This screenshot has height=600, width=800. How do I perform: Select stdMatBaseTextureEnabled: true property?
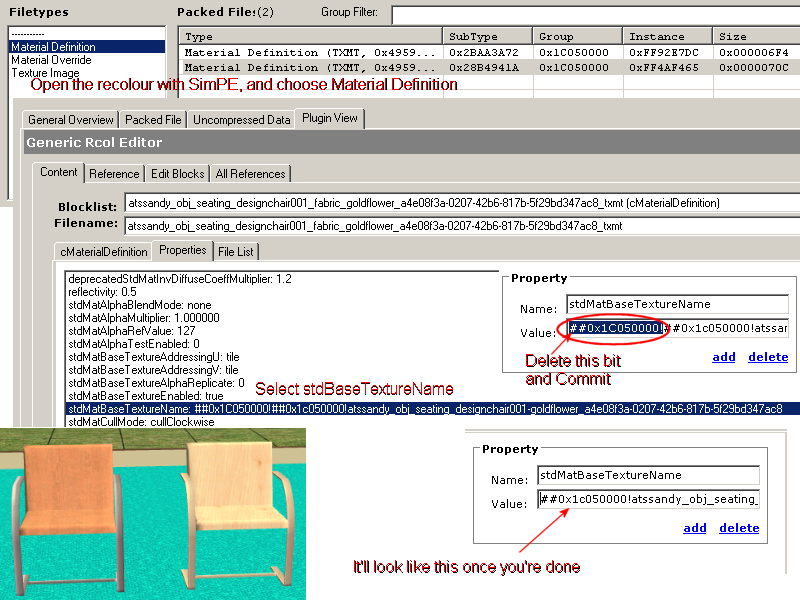145,396
